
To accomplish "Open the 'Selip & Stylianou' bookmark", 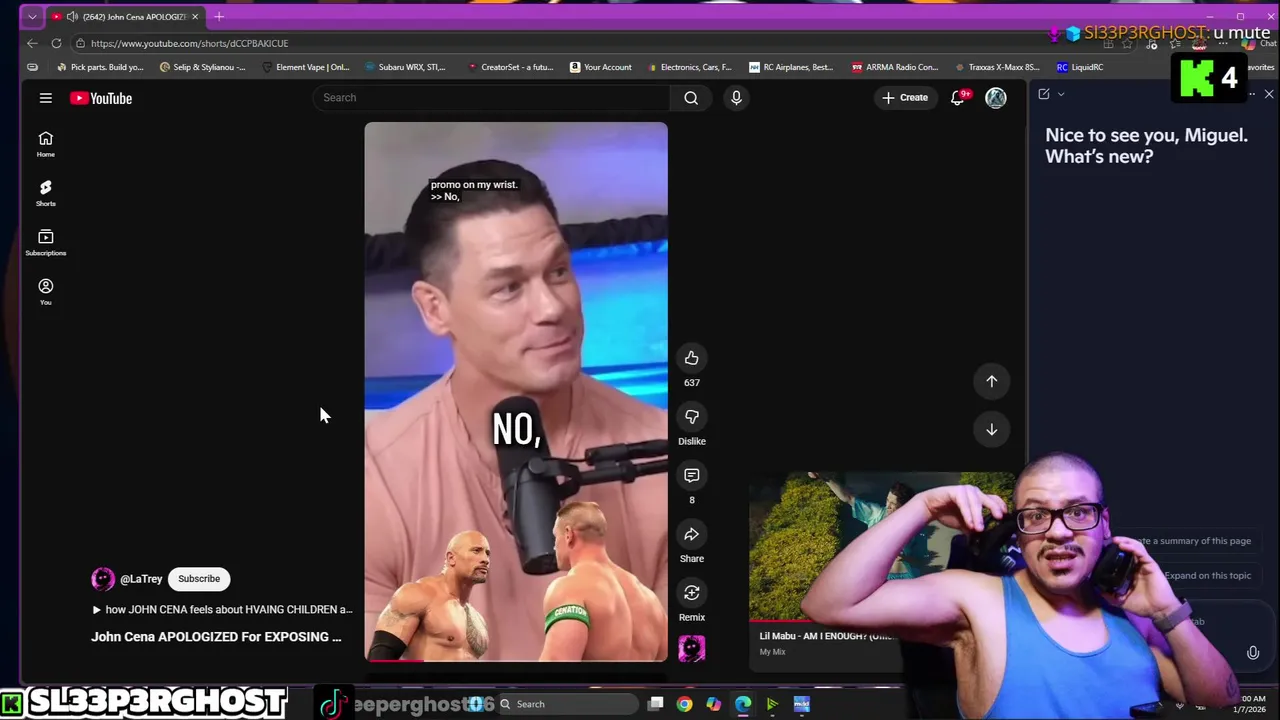I will coord(203,67).
